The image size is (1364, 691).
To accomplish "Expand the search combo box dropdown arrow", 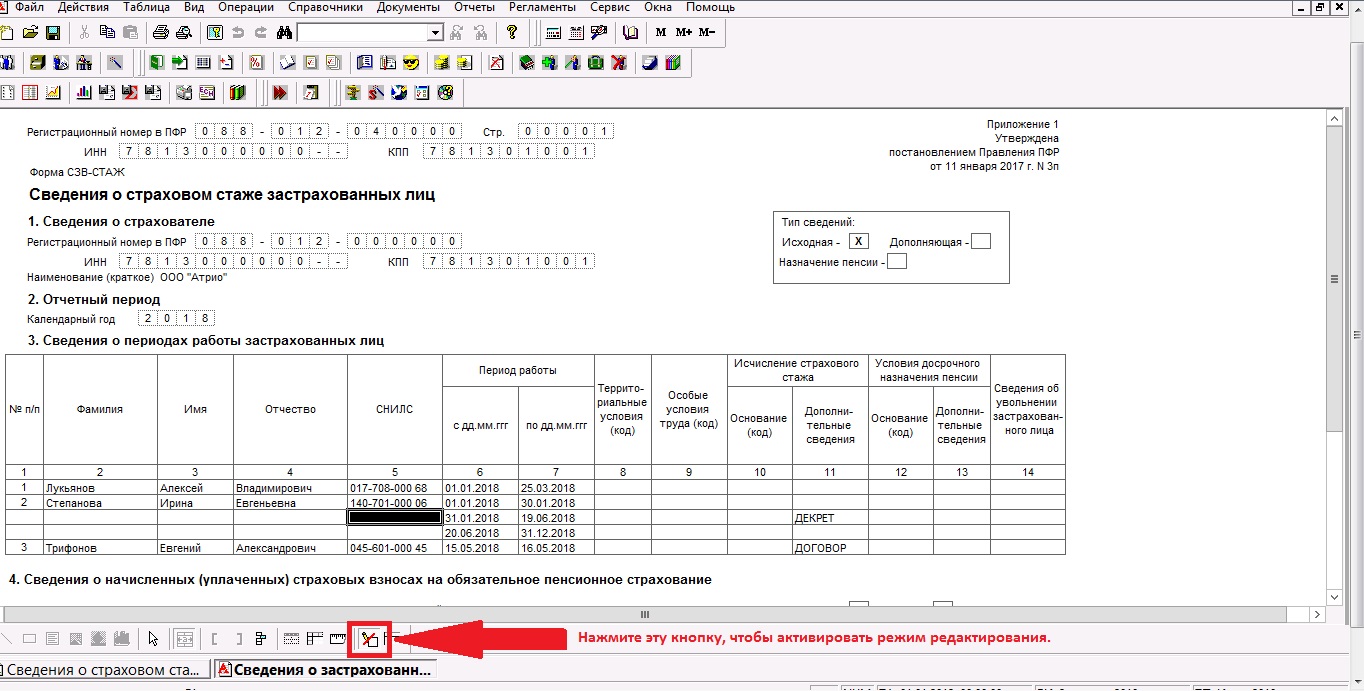I will pos(435,33).
